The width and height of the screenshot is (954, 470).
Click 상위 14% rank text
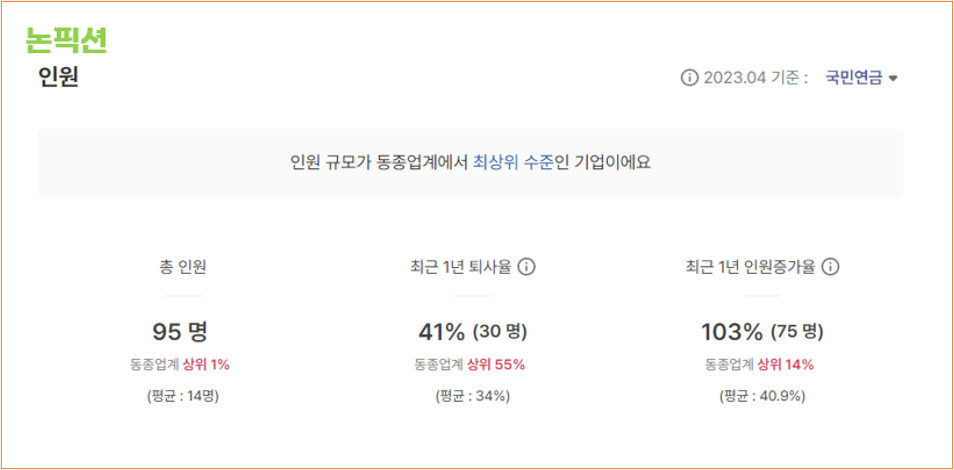pyautogui.click(x=785, y=365)
